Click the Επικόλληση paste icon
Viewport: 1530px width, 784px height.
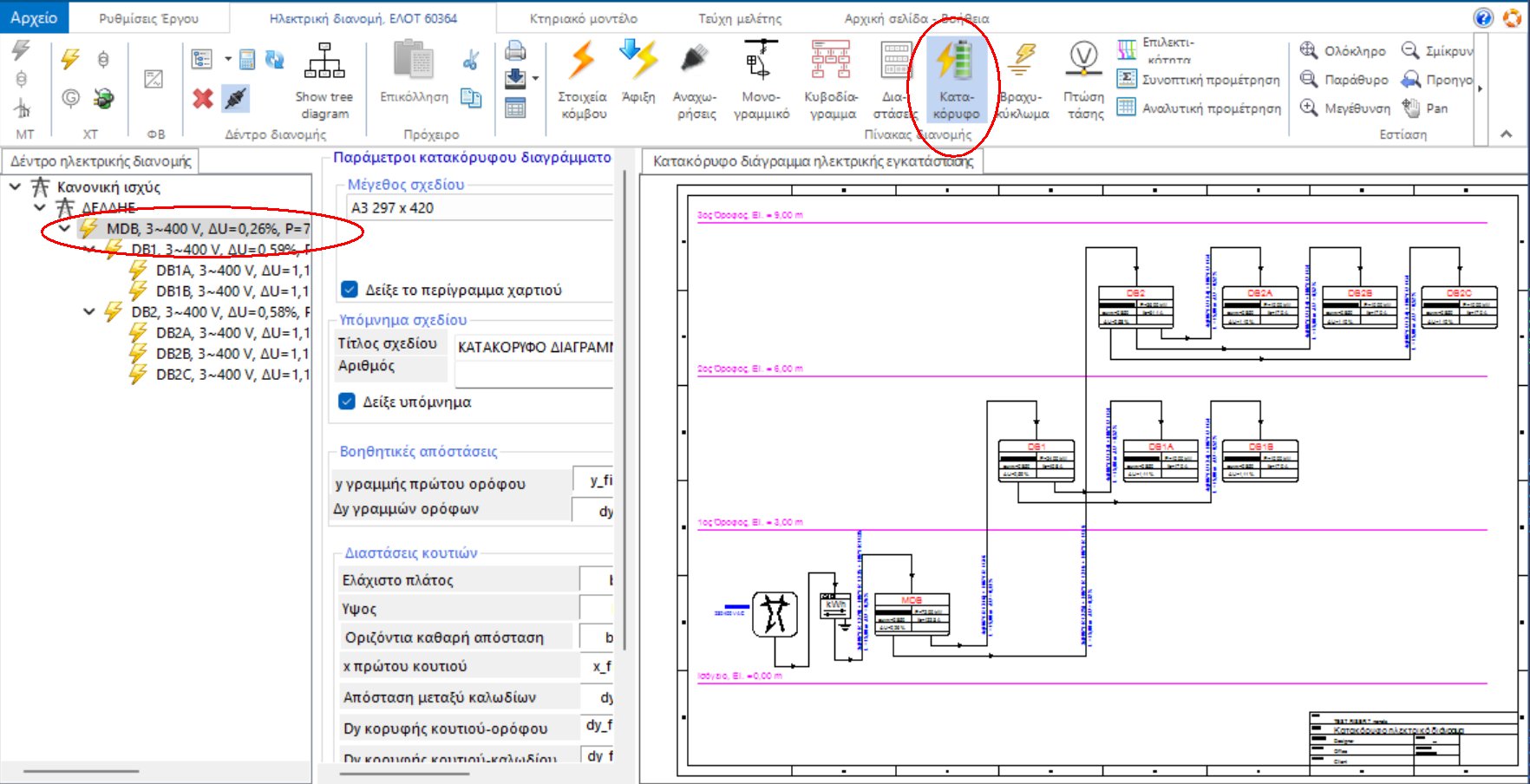pos(415,61)
